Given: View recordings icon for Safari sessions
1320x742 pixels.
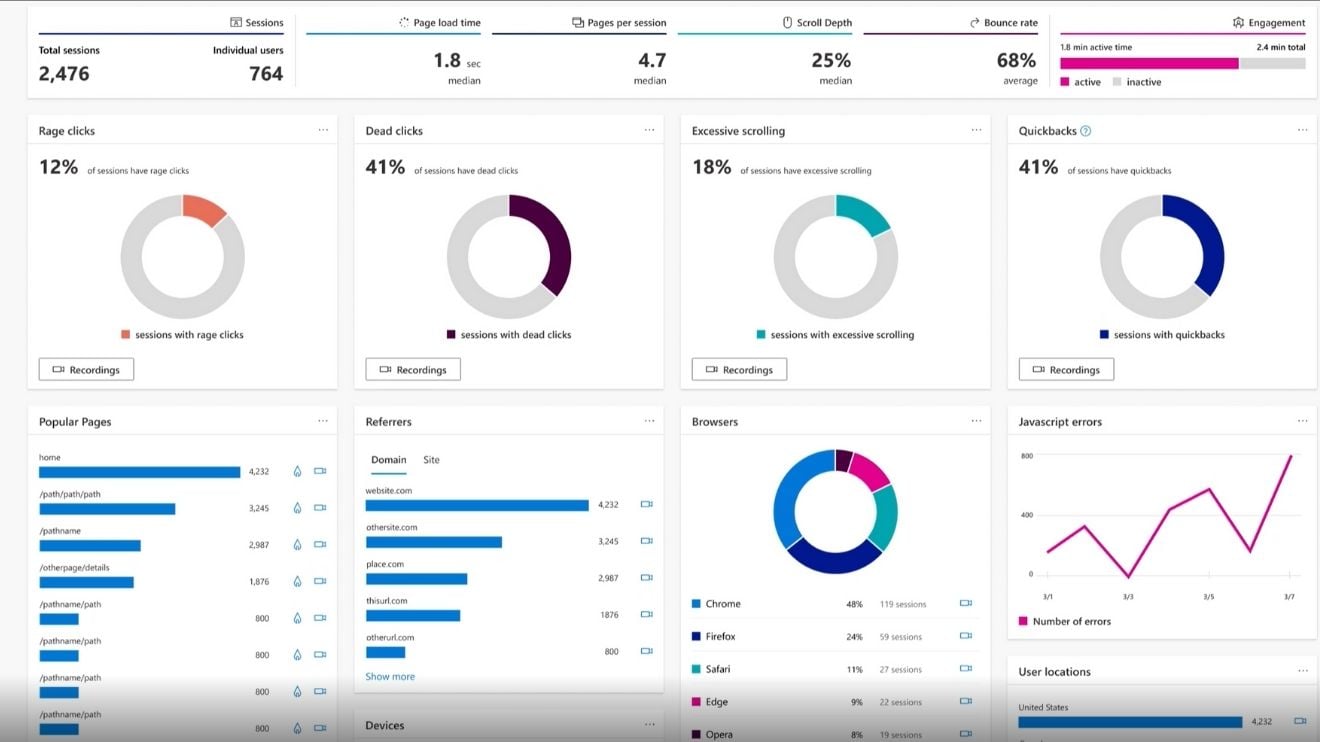Looking at the screenshot, I should tap(966, 669).
